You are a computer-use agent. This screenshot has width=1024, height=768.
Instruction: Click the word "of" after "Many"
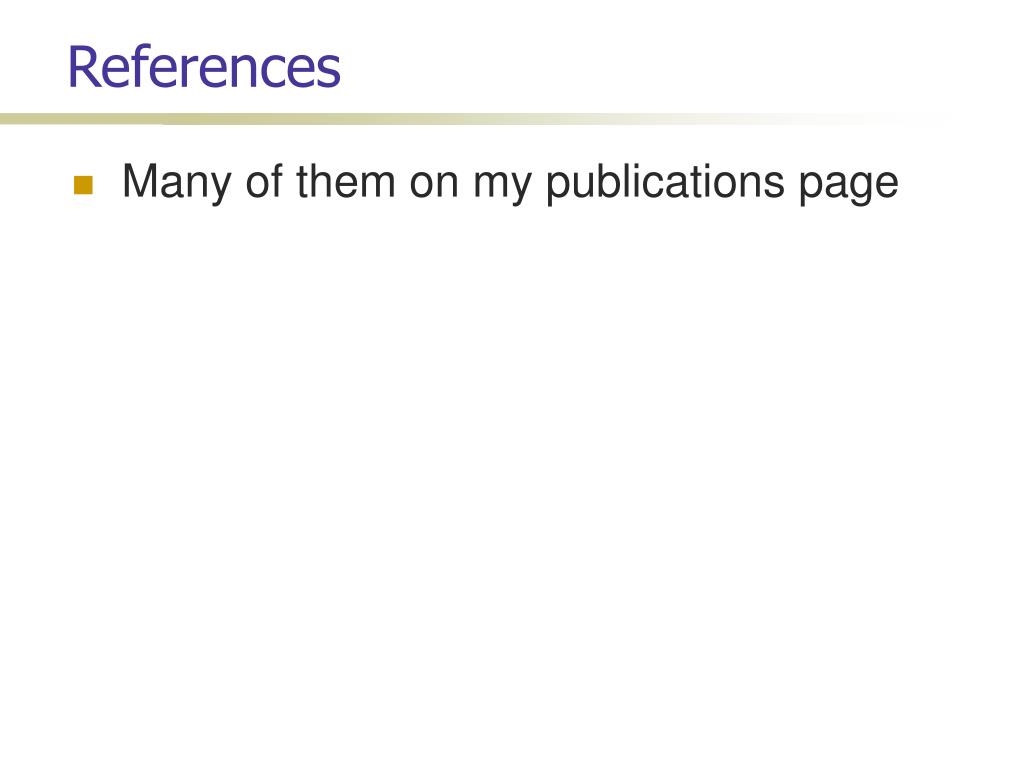[x=264, y=181]
